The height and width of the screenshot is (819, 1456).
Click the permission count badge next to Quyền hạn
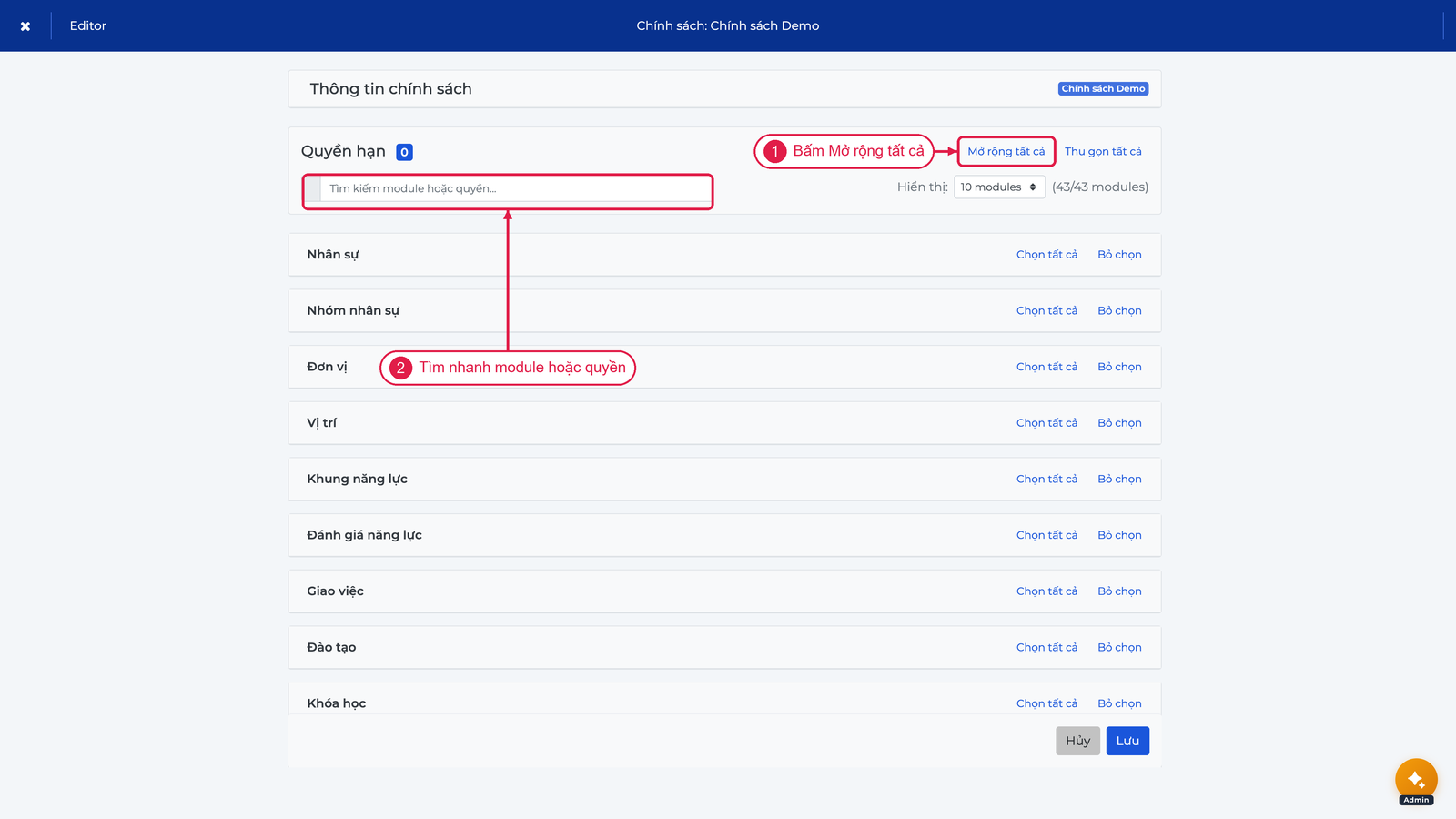coord(405,152)
